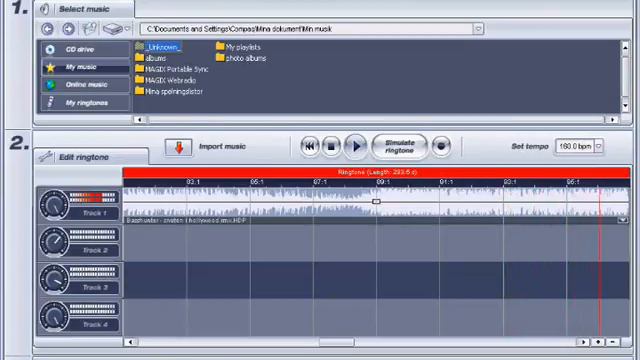Open the tempo dropdown arrow
The width and height of the screenshot is (640, 360).
599,146
